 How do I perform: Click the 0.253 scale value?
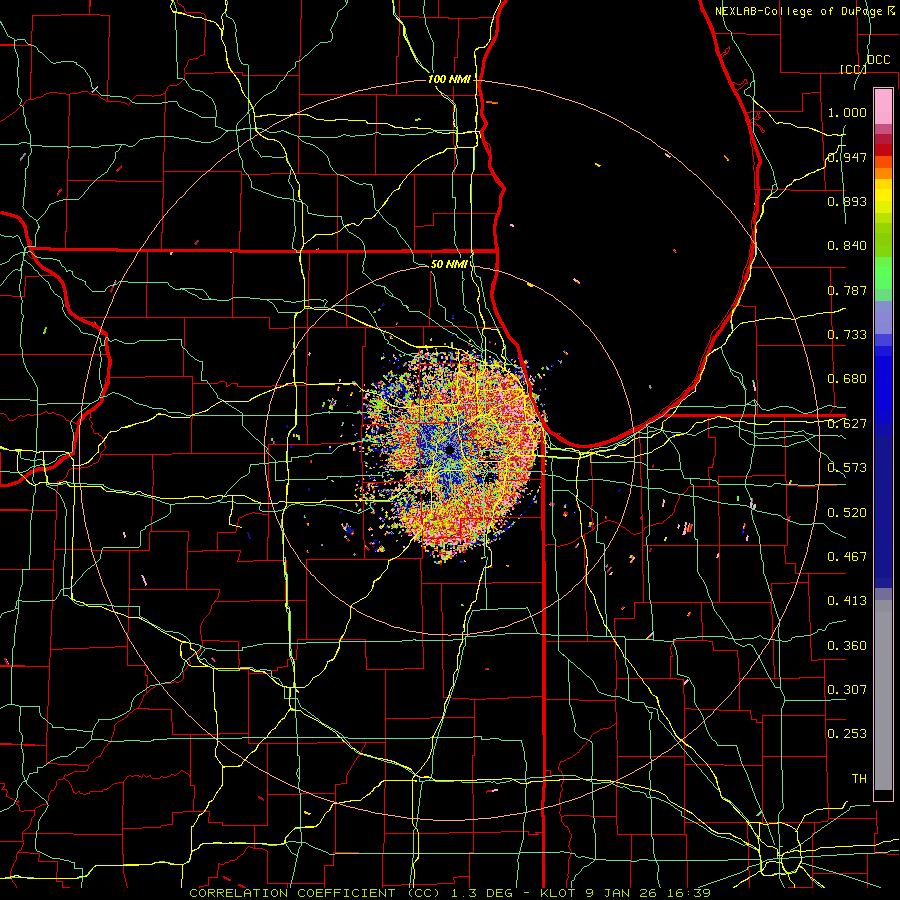point(847,734)
